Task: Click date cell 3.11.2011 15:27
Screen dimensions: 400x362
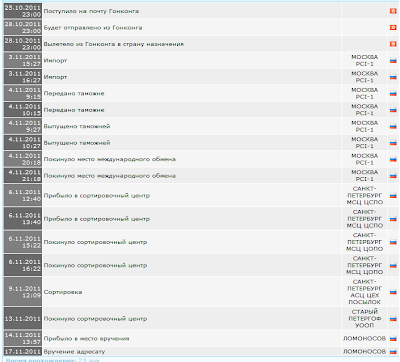Action: pos(23,61)
